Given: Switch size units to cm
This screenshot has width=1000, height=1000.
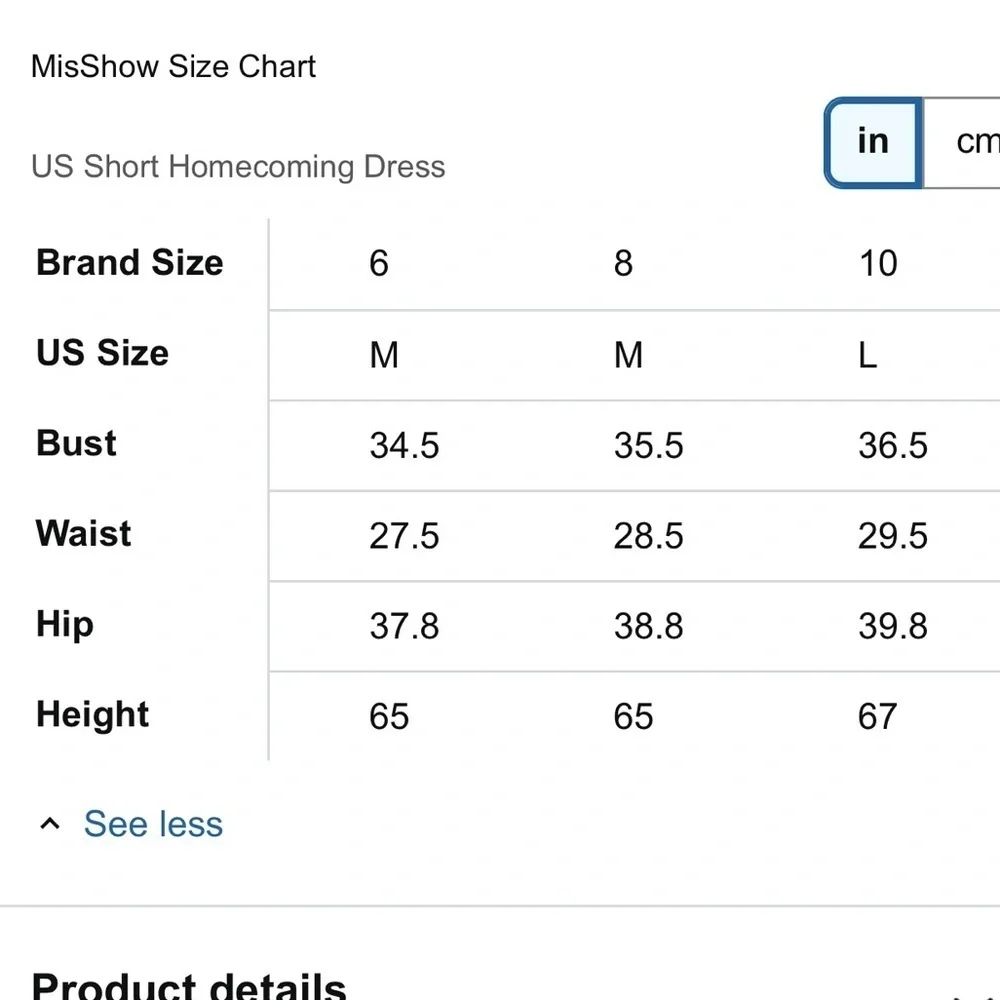Looking at the screenshot, I should coord(962,143).
